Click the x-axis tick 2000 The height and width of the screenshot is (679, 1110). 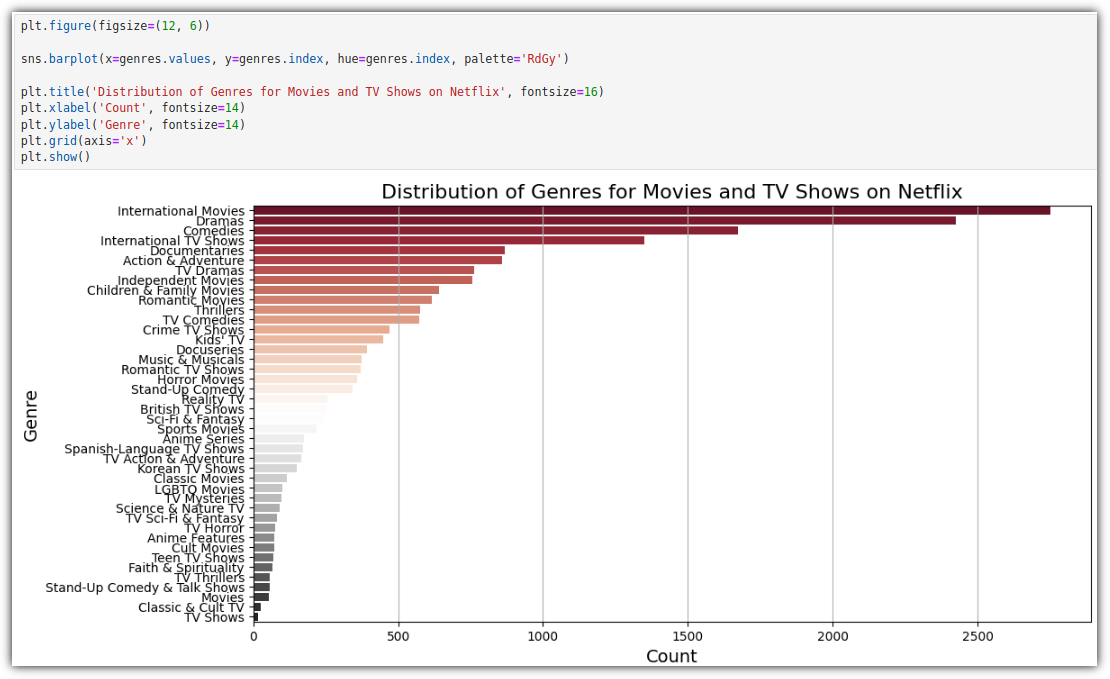pos(832,637)
